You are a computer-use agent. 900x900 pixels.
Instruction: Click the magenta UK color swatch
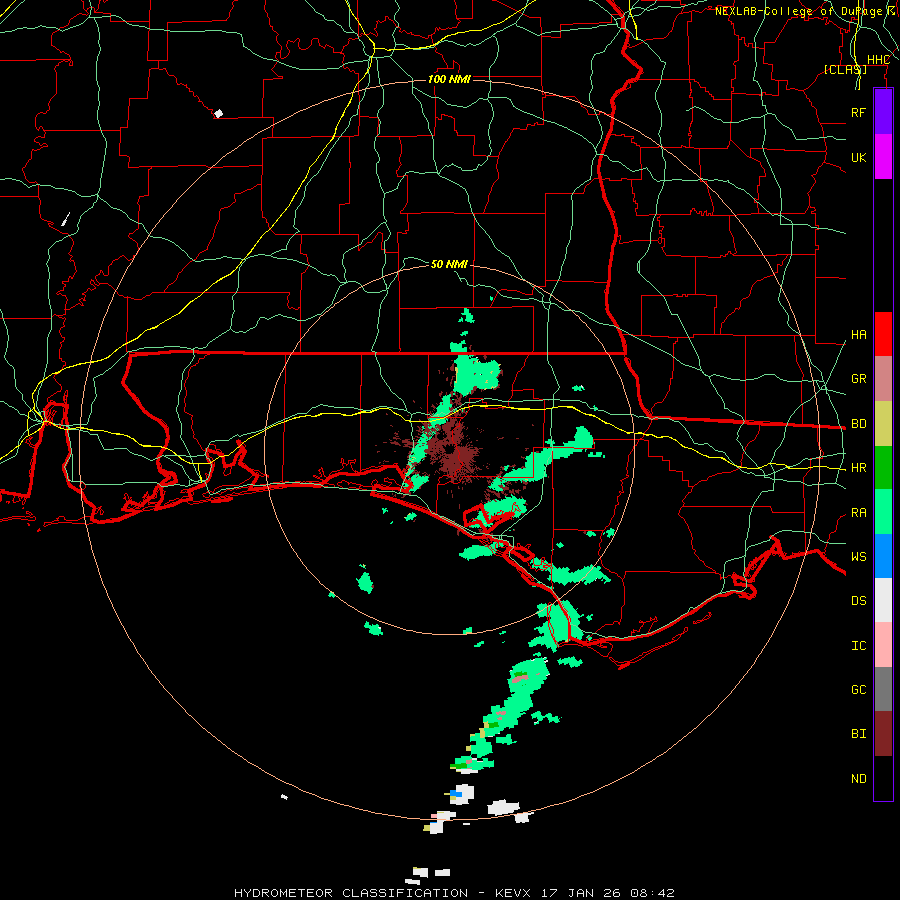pos(883,157)
